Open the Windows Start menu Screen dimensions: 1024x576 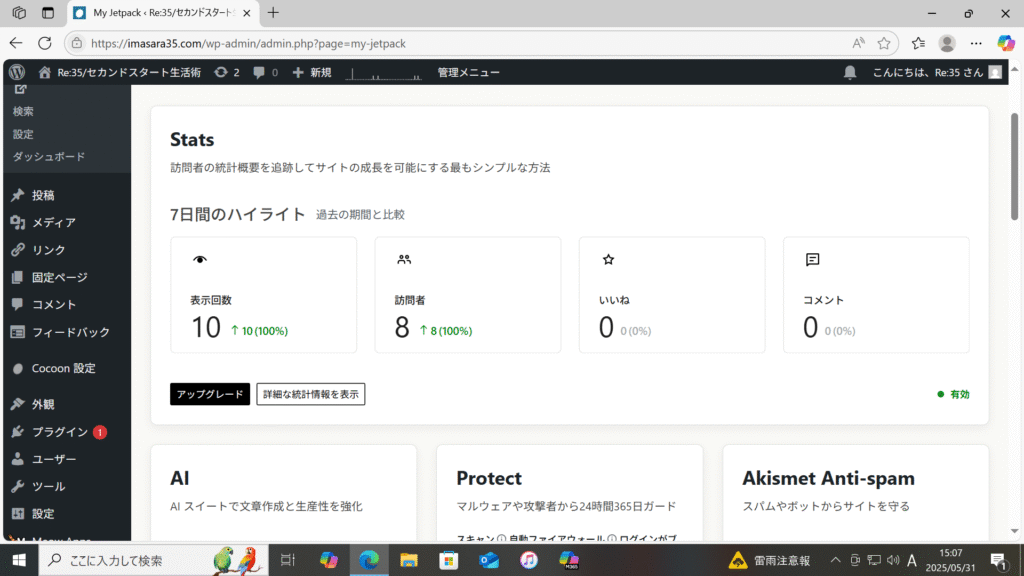coord(19,560)
